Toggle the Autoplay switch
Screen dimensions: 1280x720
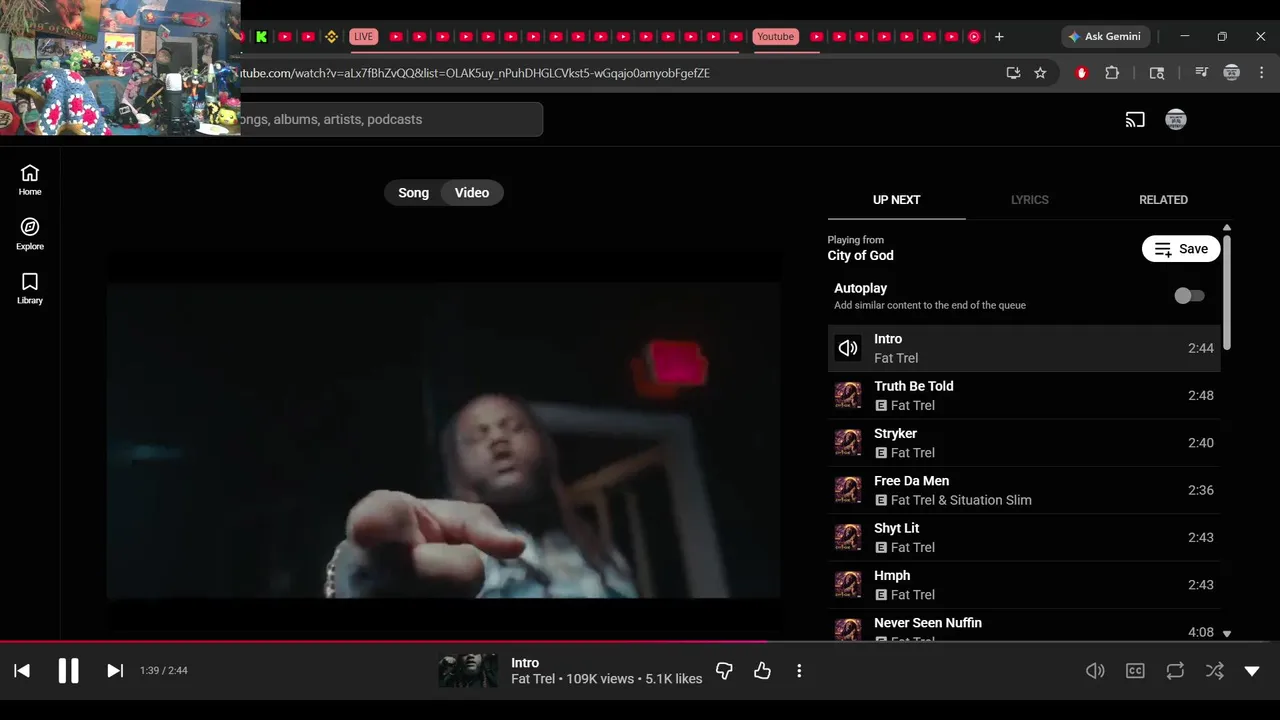pos(1189,296)
